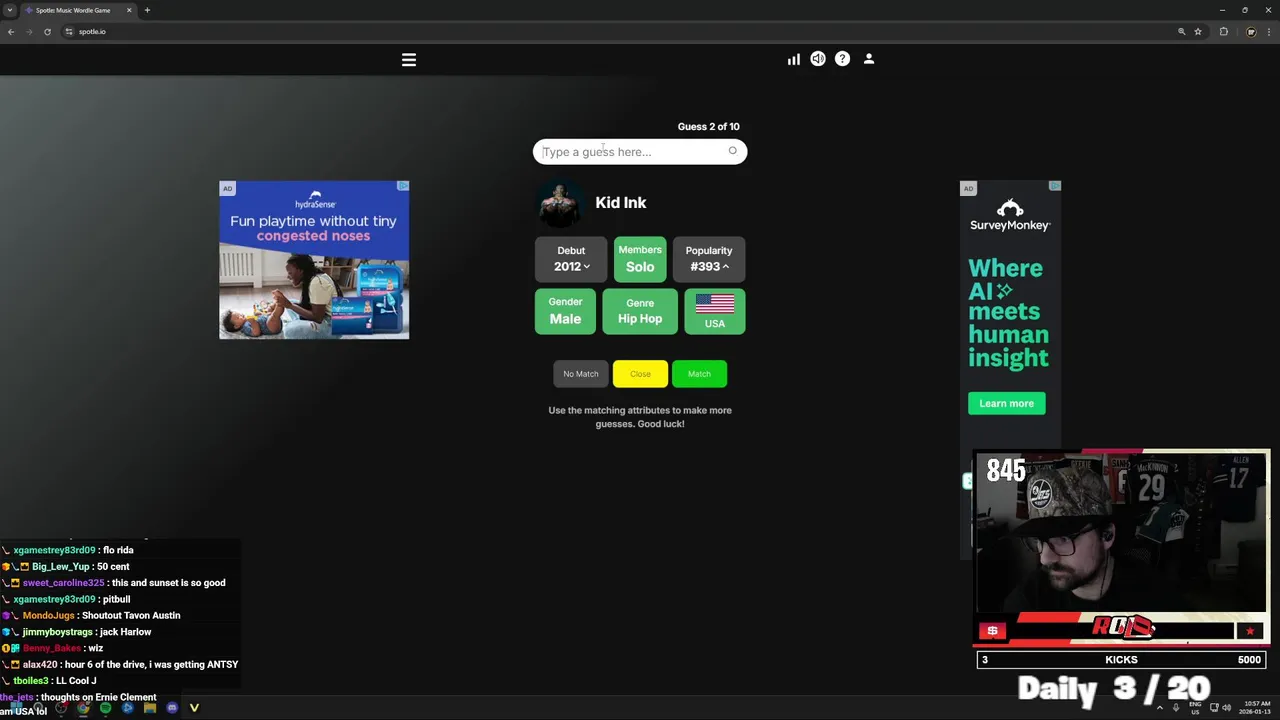1280x720 pixels.
Task: Mute the game sound speaker icon
Action: tap(818, 59)
